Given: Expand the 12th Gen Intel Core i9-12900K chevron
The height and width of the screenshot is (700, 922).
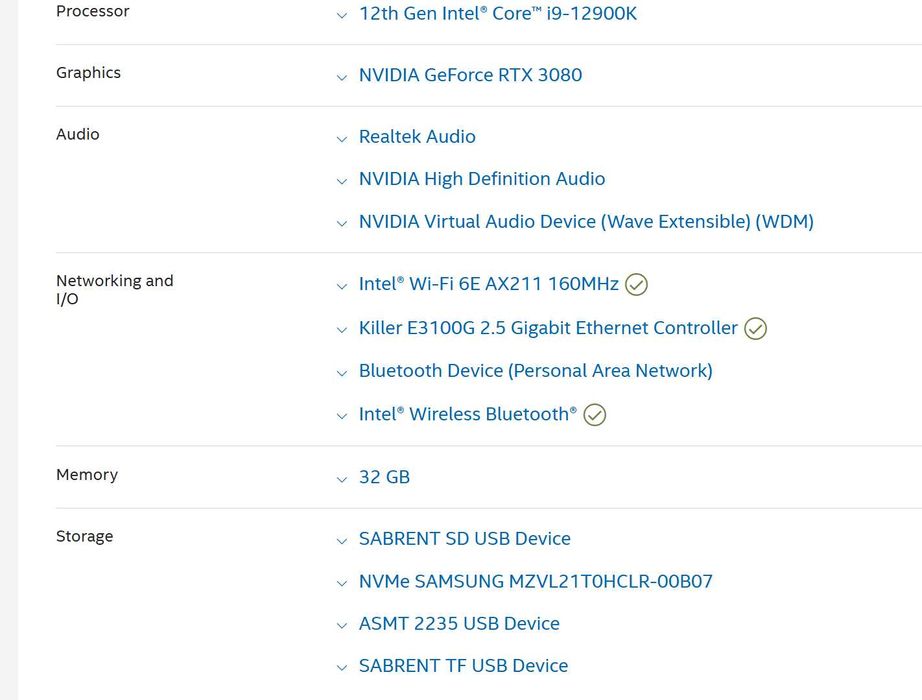Looking at the screenshot, I should (x=342, y=16).
